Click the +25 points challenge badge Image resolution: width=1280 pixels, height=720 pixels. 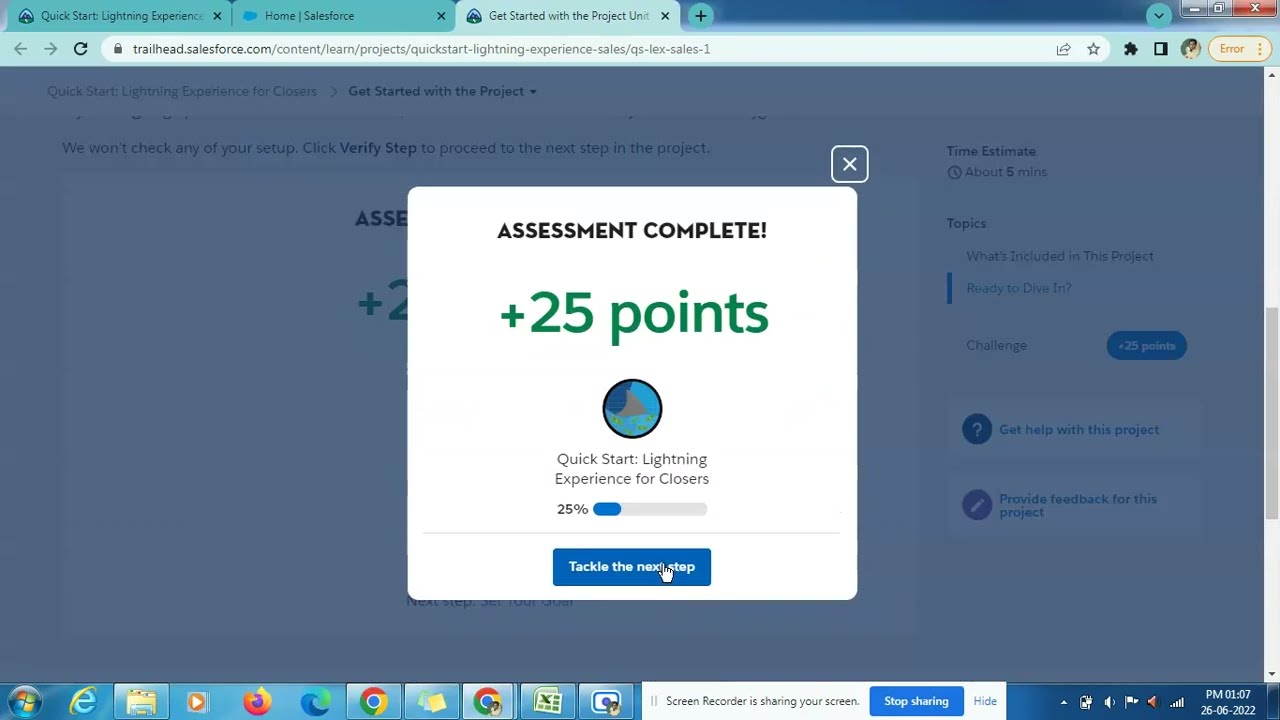(1146, 345)
